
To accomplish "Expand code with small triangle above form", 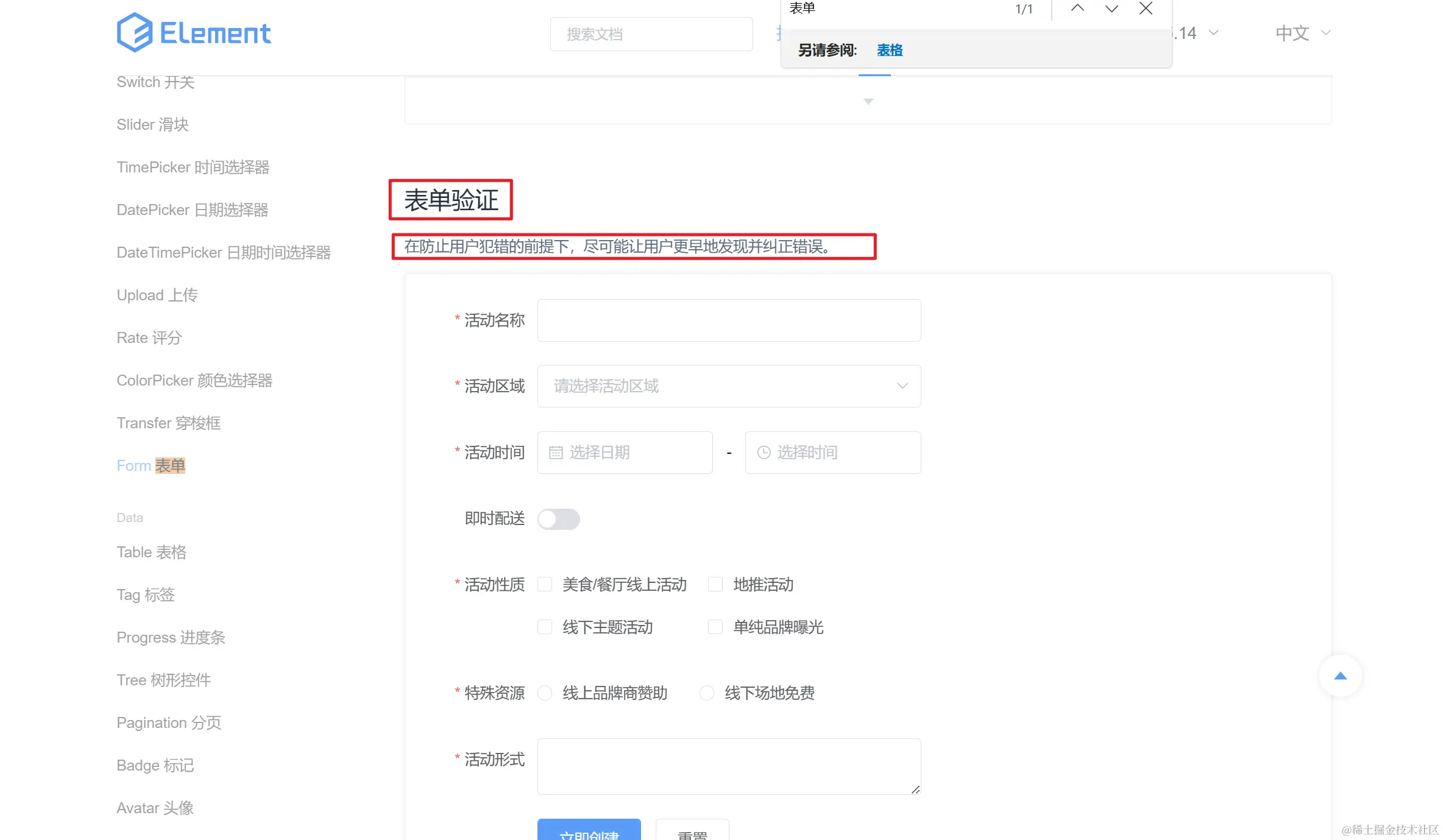I will tap(868, 102).
